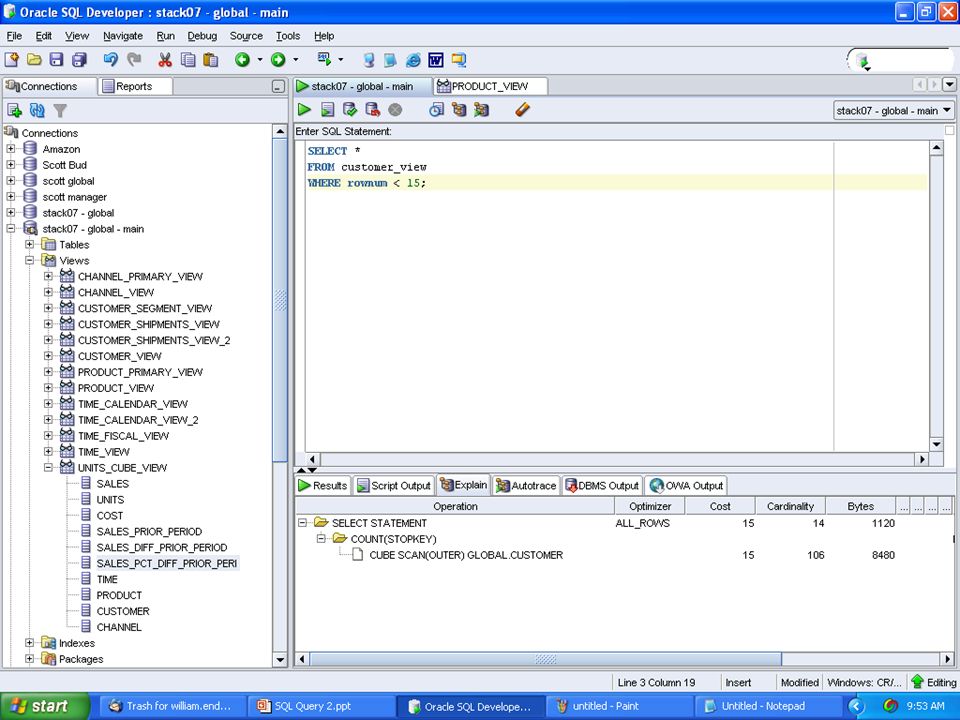Select the TIME_FISCAL_VIEW node
This screenshot has width=960, height=720.
pos(123,435)
